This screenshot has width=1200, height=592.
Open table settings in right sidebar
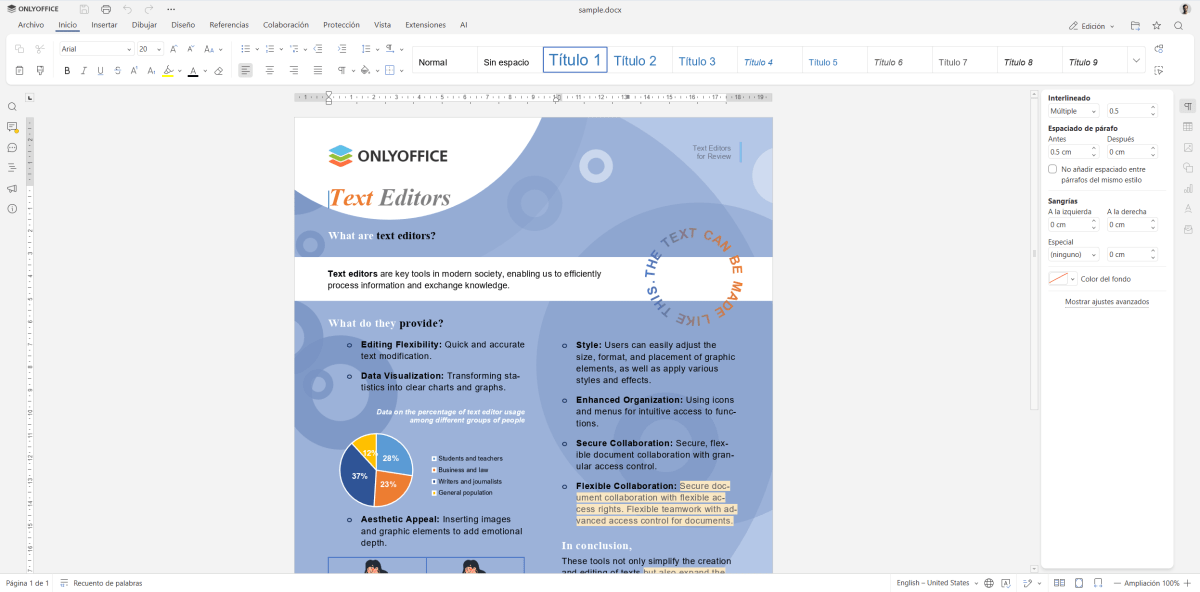[x=1188, y=127]
